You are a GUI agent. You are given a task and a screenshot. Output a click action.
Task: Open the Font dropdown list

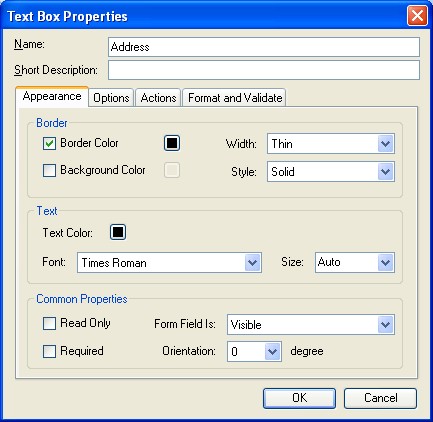point(169,263)
